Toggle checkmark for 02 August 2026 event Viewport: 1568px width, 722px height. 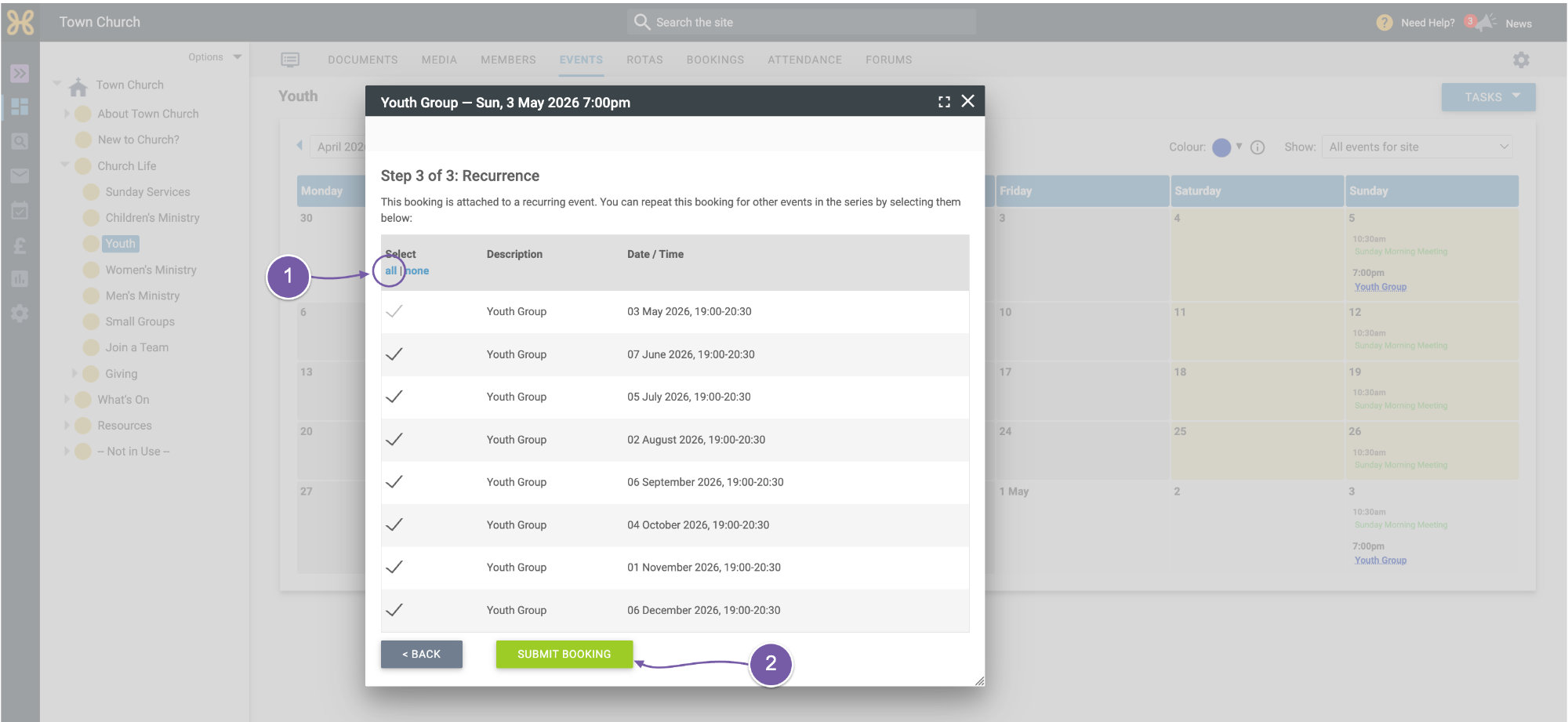pos(394,440)
